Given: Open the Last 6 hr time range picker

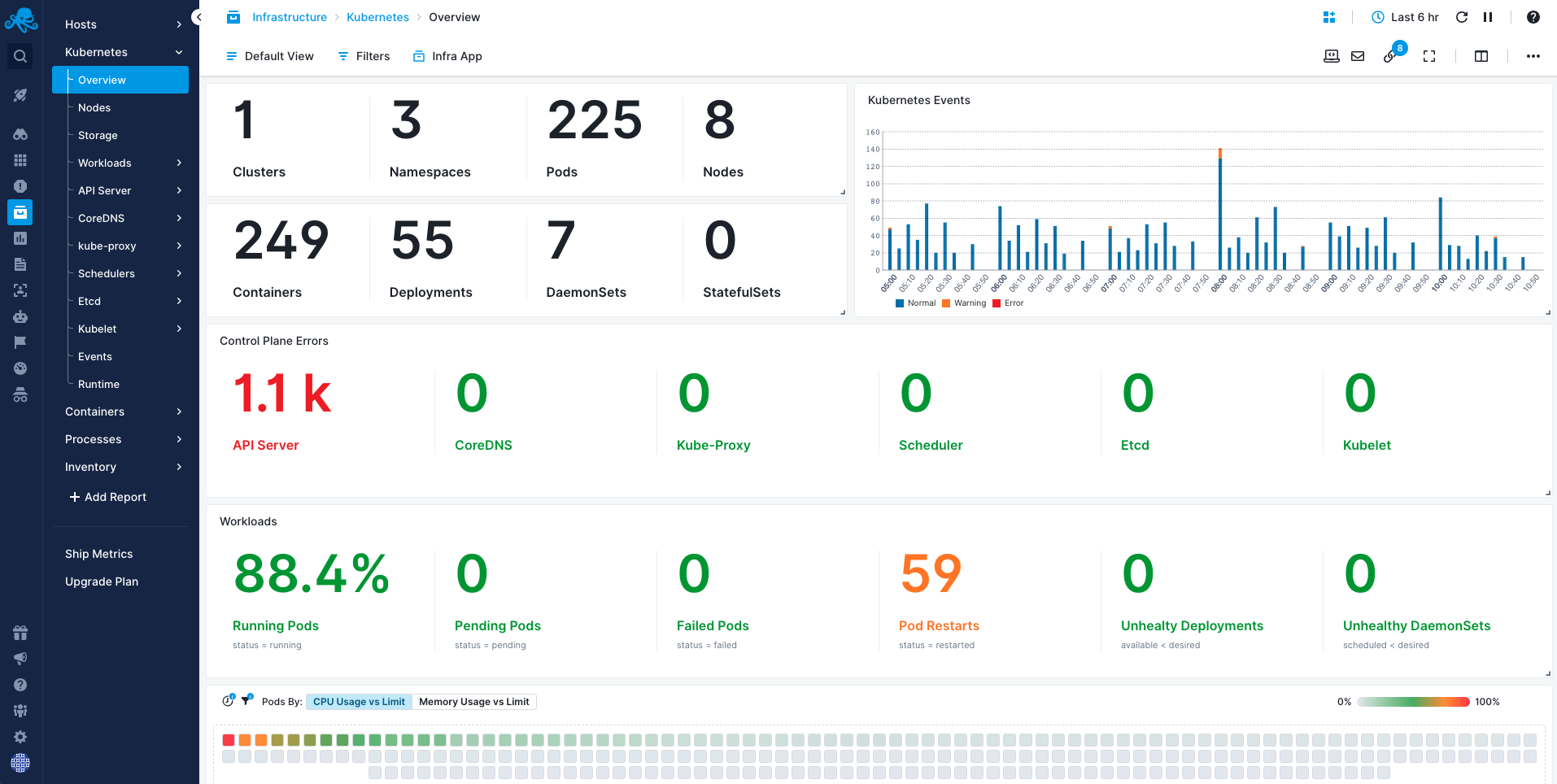Looking at the screenshot, I should pos(1406,17).
